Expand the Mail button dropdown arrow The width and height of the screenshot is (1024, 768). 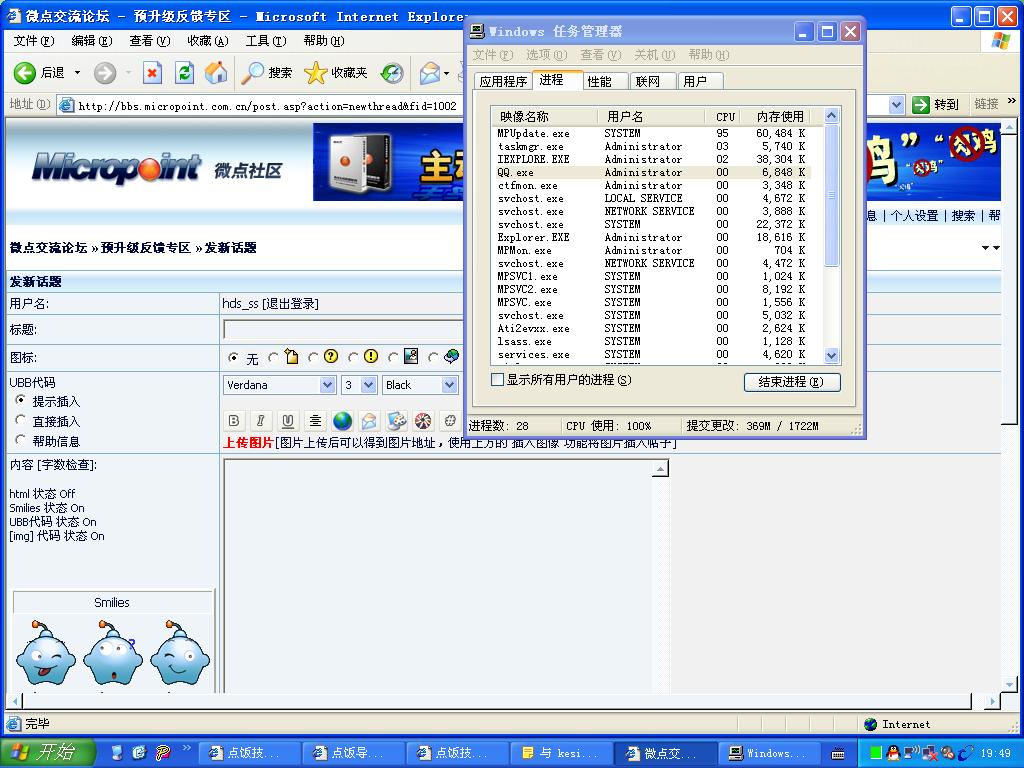pyautogui.click(x=447, y=72)
